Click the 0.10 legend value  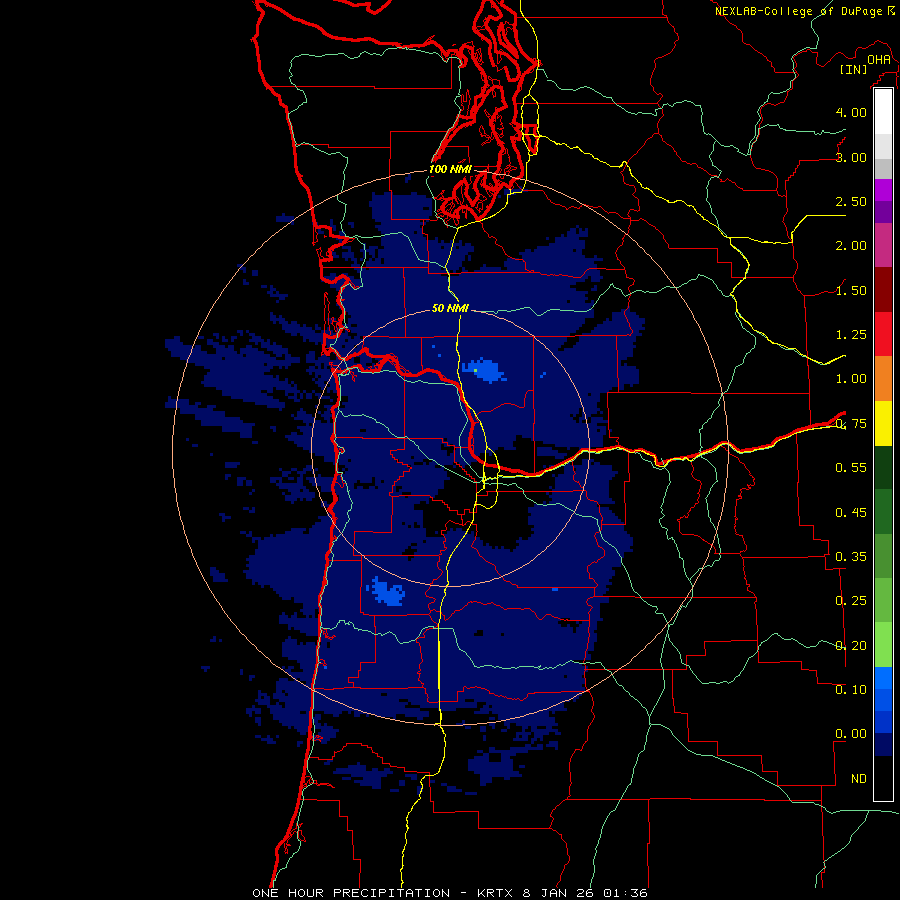(851, 689)
